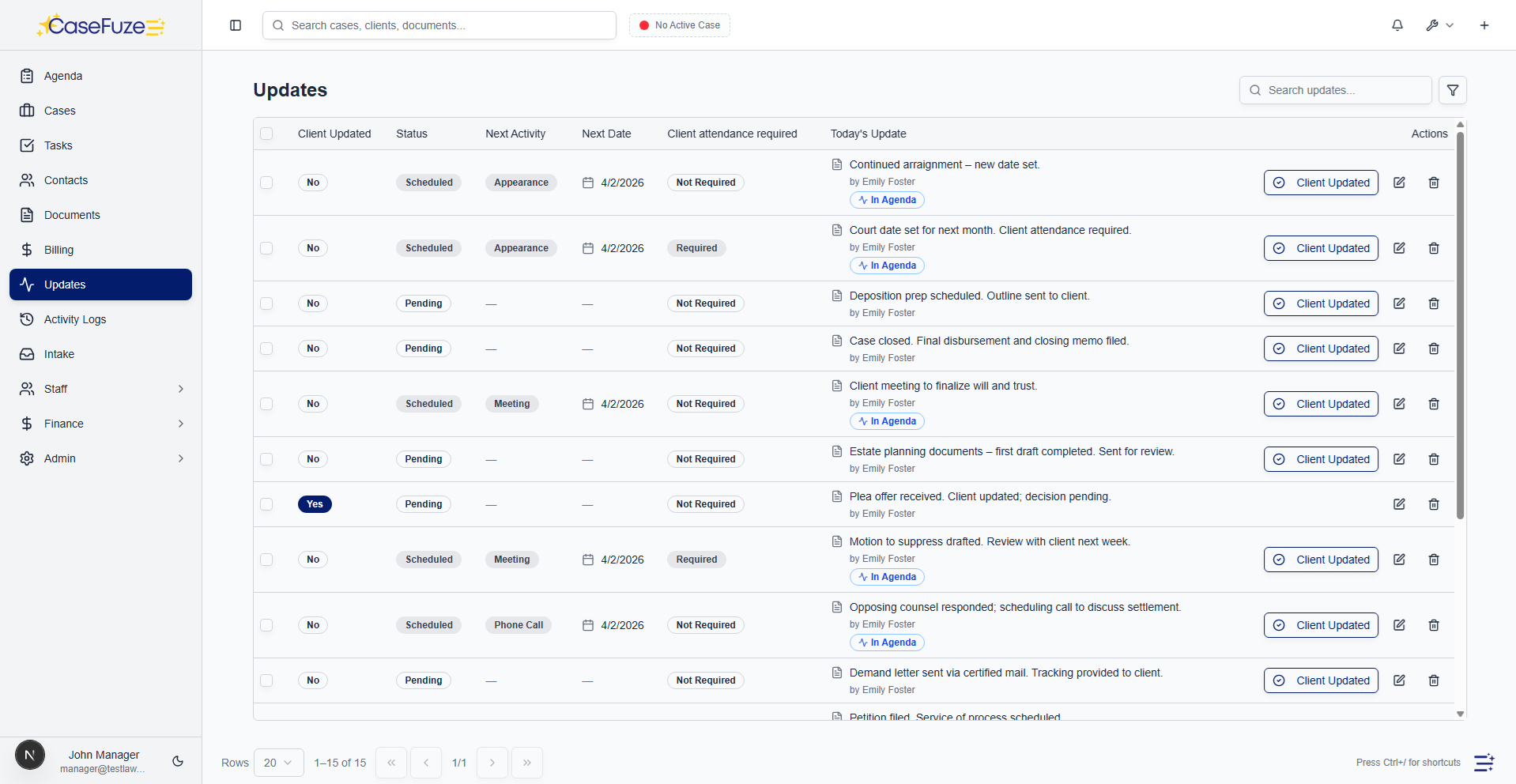
Task: Open the filter panel for updates
Action: click(x=1453, y=90)
